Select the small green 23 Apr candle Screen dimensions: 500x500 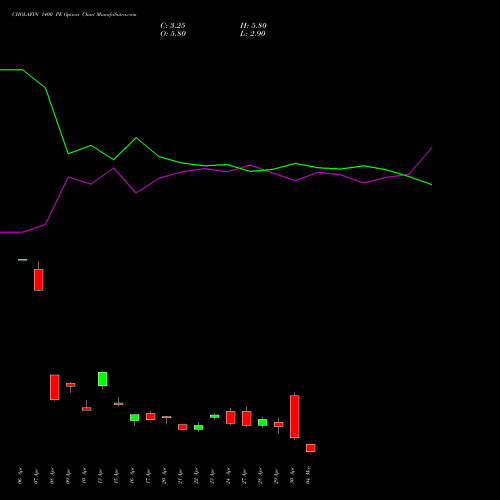pos(215,416)
